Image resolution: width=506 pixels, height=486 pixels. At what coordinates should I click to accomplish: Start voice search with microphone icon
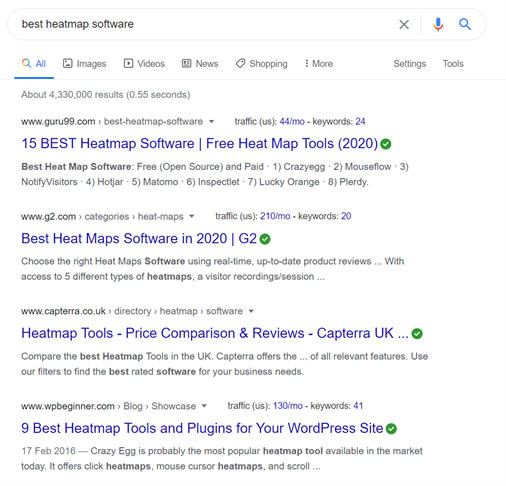(x=438, y=24)
